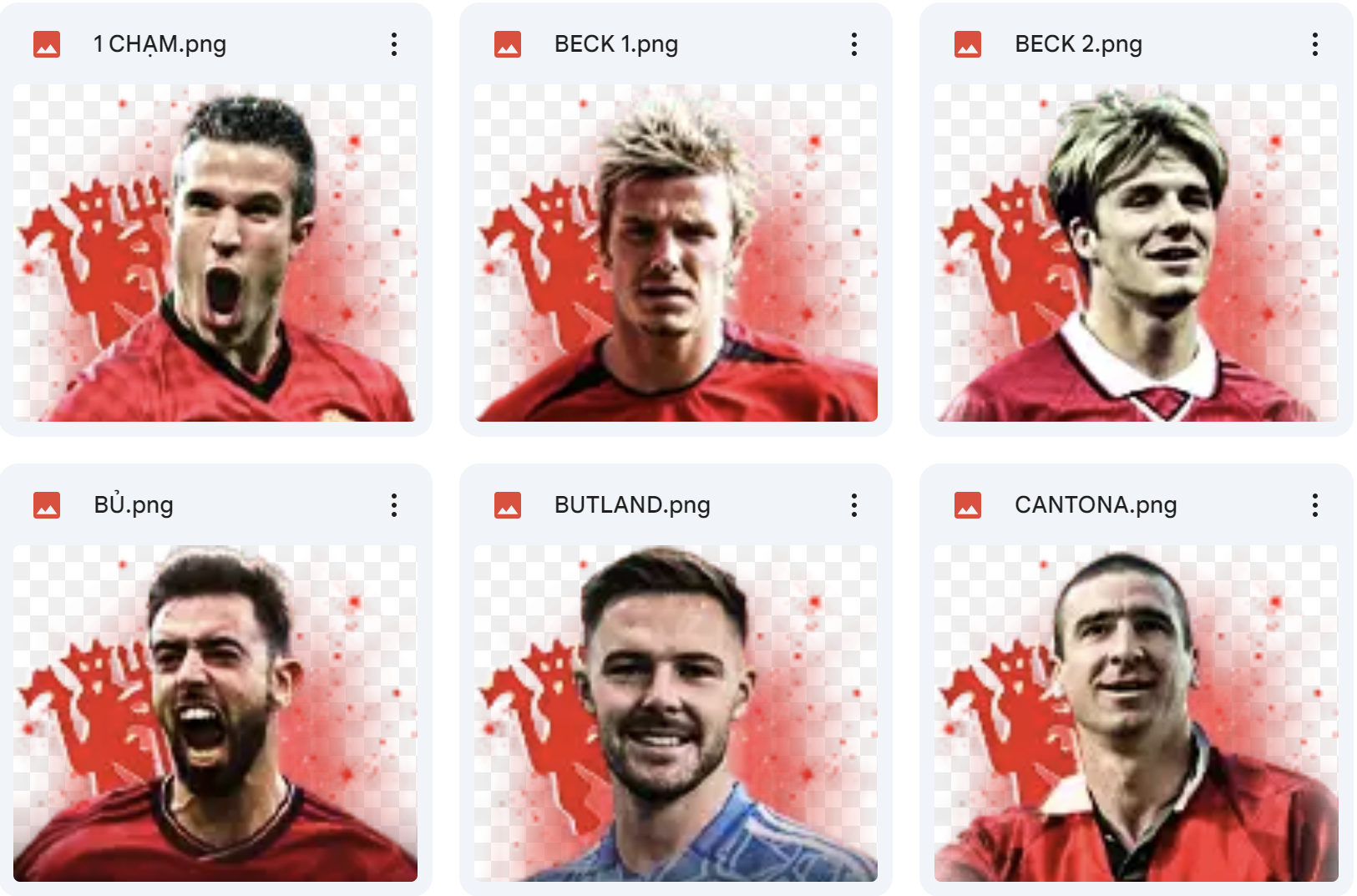
Task: Select the BECK 2.png thumbnail preview
Action: (x=1137, y=252)
